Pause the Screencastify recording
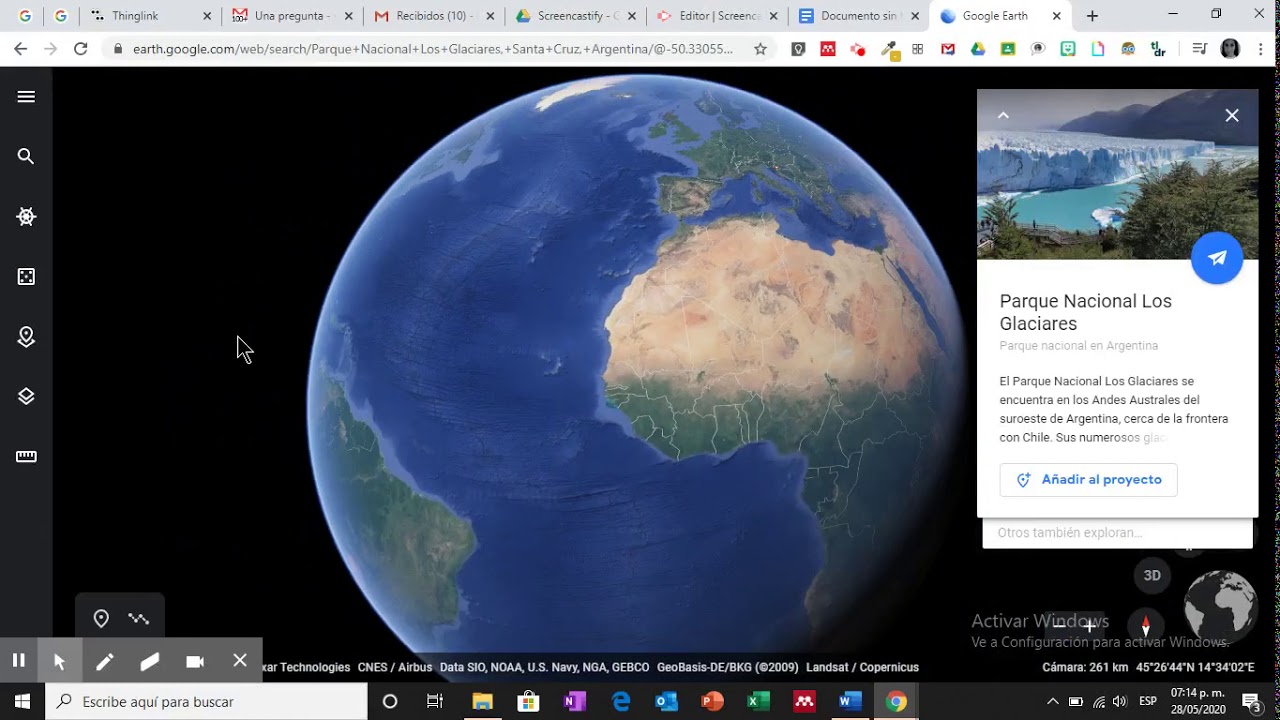This screenshot has height=720, width=1280. [x=18, y=660]
